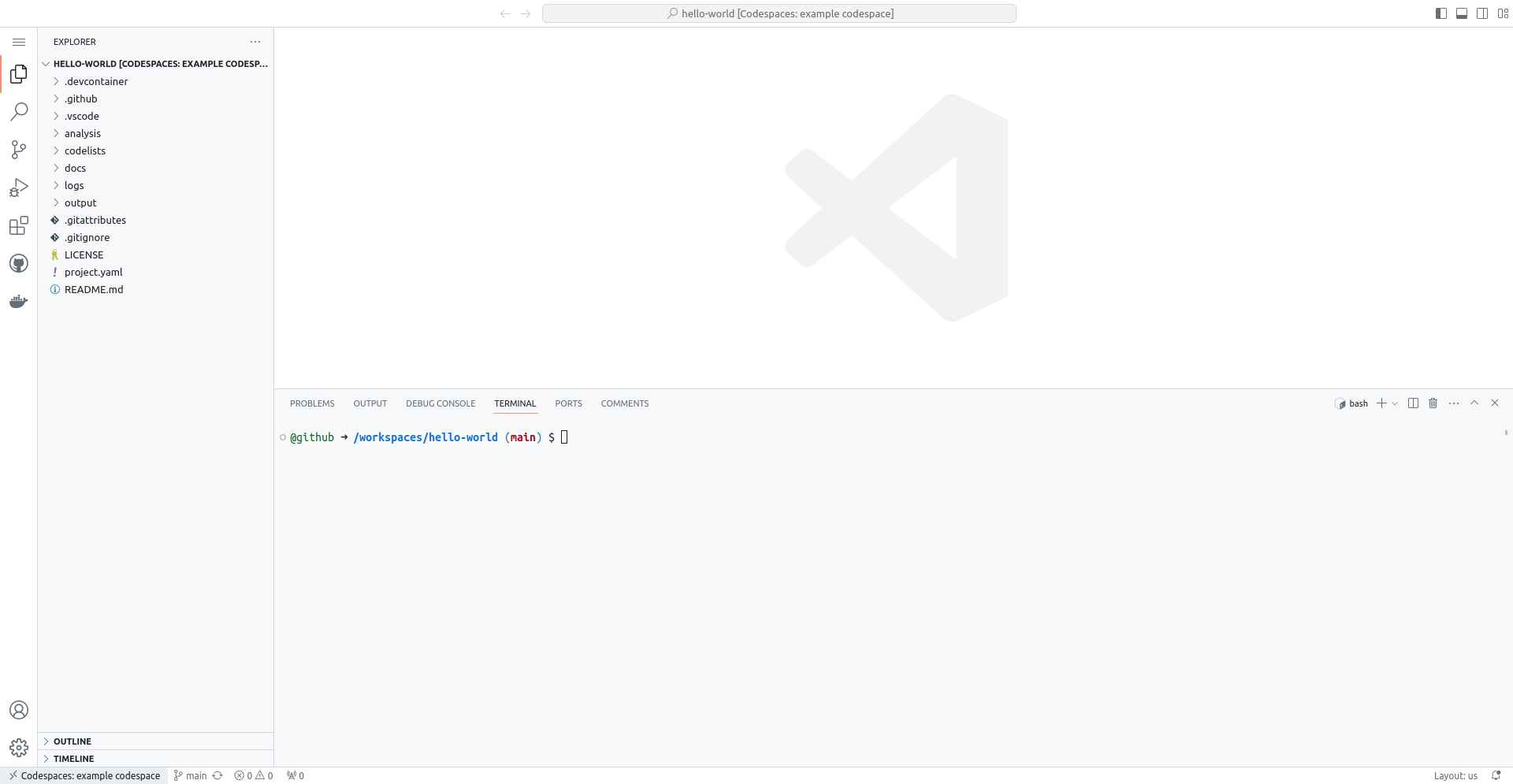Switch to the Ports tab
Image resolution: width=1513 pixels, height=784 pixels.
(568, 403)
